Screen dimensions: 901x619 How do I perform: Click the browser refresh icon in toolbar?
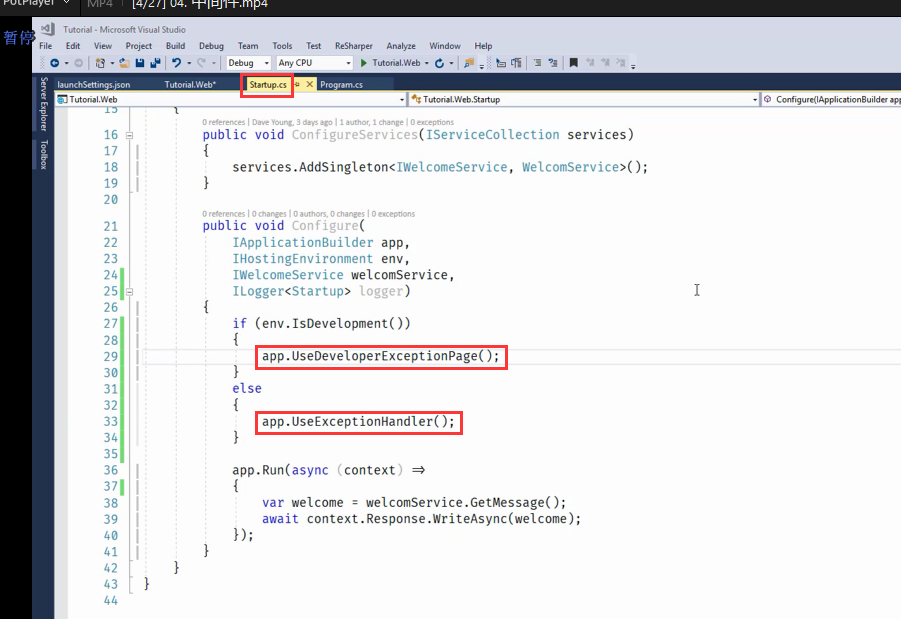(x=439, y=63)
